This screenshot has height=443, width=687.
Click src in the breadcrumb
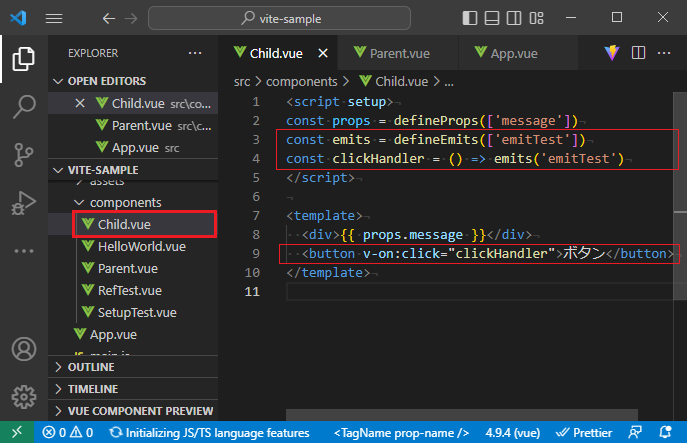pyautogui.click(x=242, y=82)
